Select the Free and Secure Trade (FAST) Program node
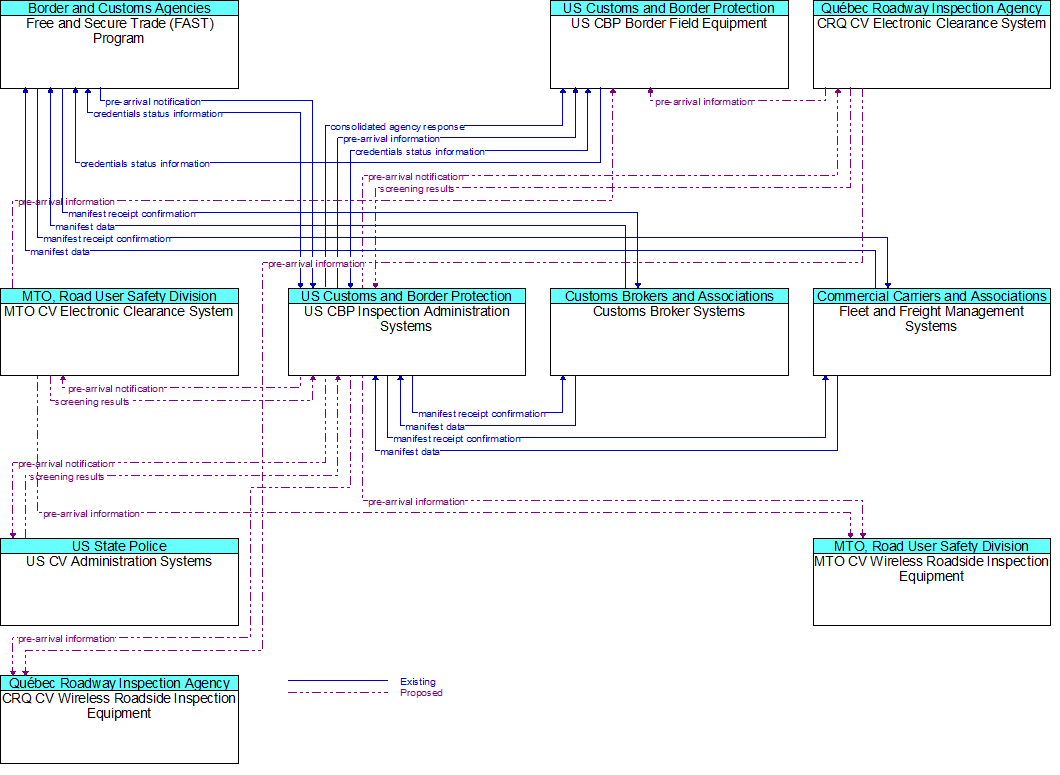 click(120, 45)
